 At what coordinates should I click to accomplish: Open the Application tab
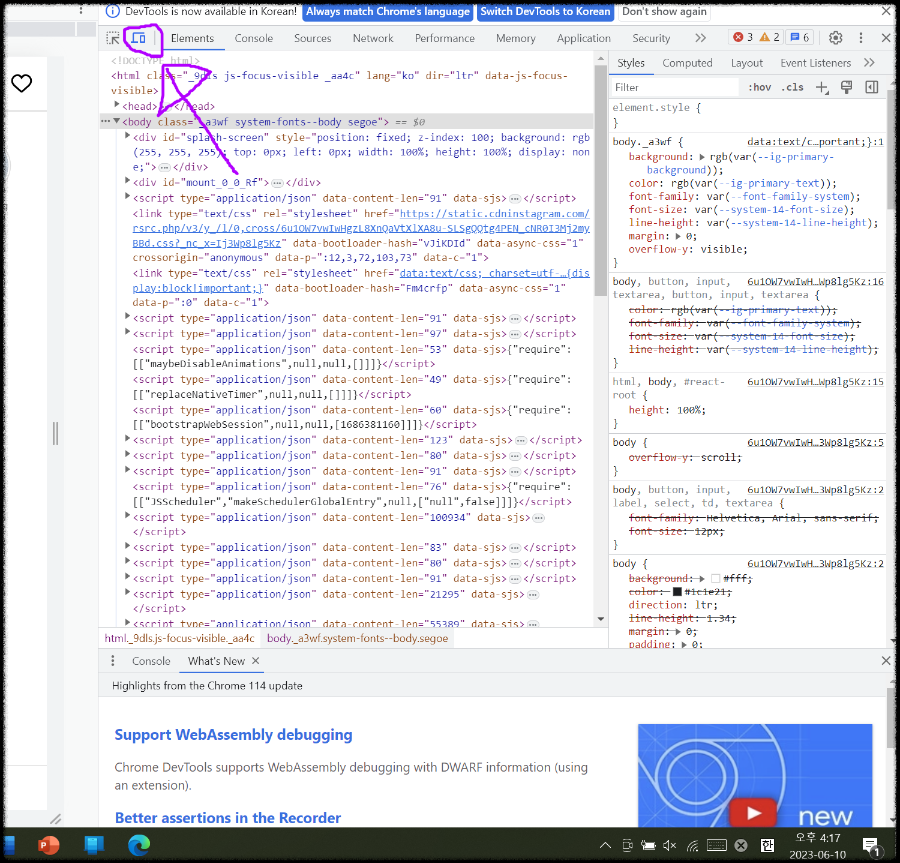(584, 38)
